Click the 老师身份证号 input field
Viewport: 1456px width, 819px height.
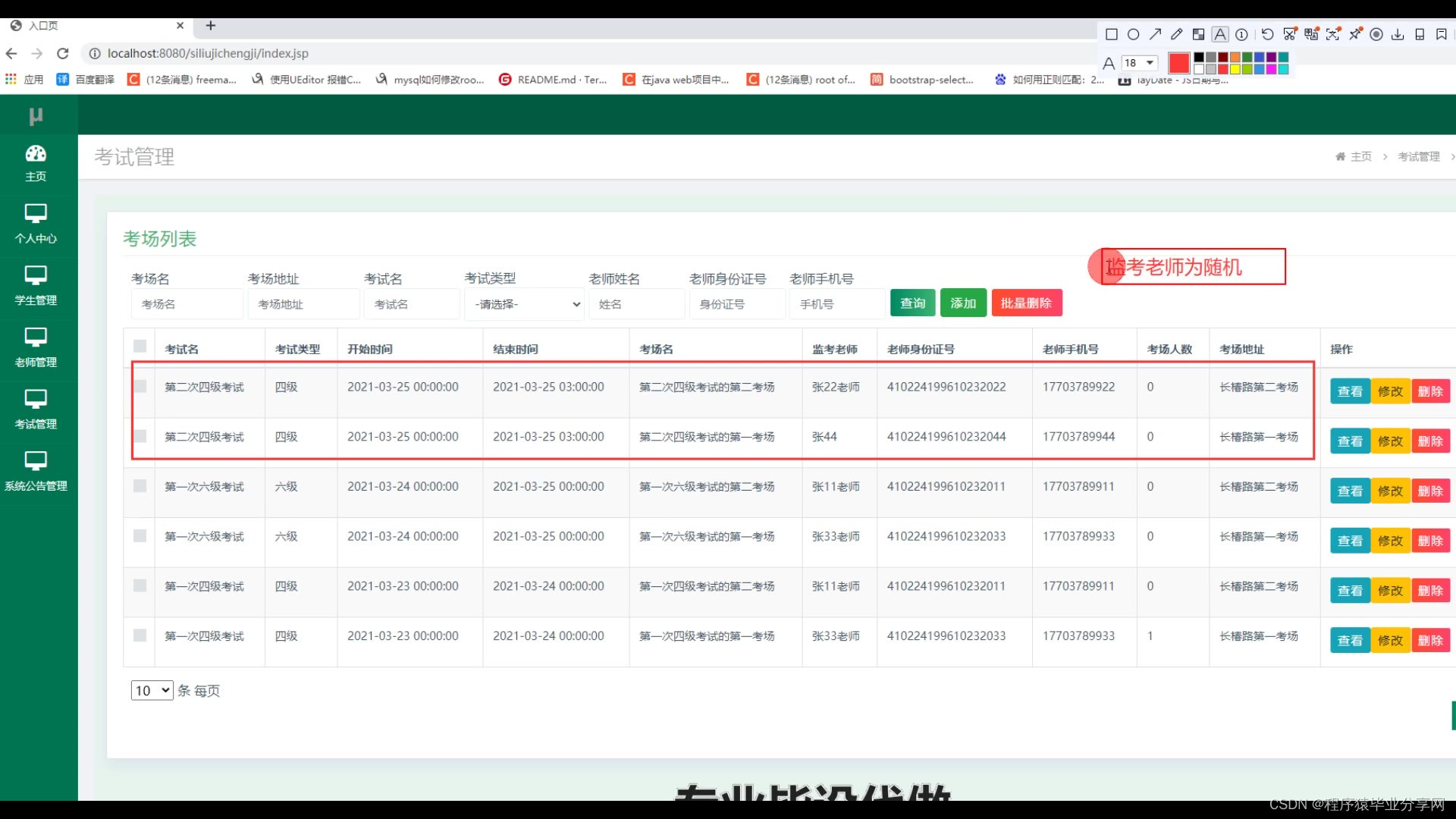[x=737, y=304]
